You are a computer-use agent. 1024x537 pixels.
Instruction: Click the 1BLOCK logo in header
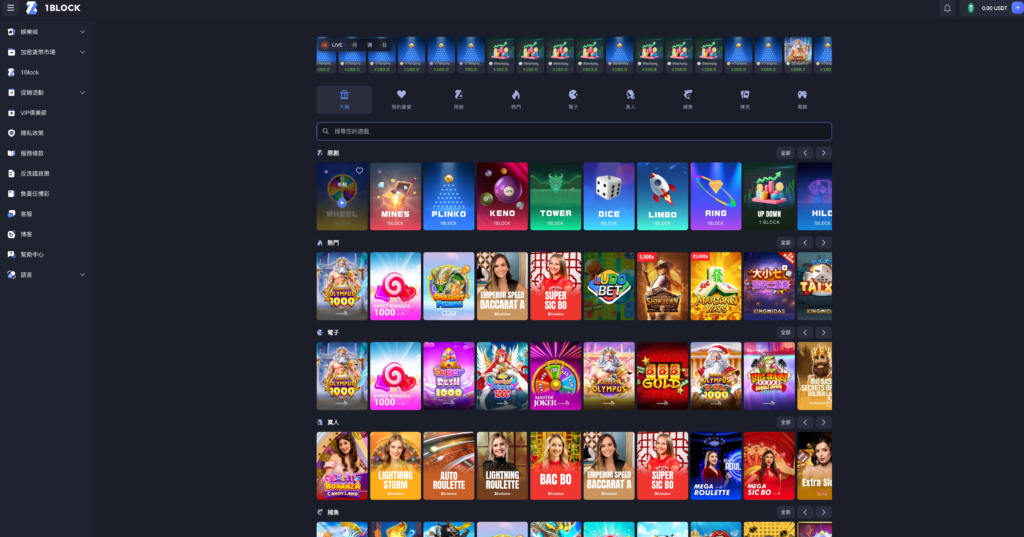tap(53, 8)
